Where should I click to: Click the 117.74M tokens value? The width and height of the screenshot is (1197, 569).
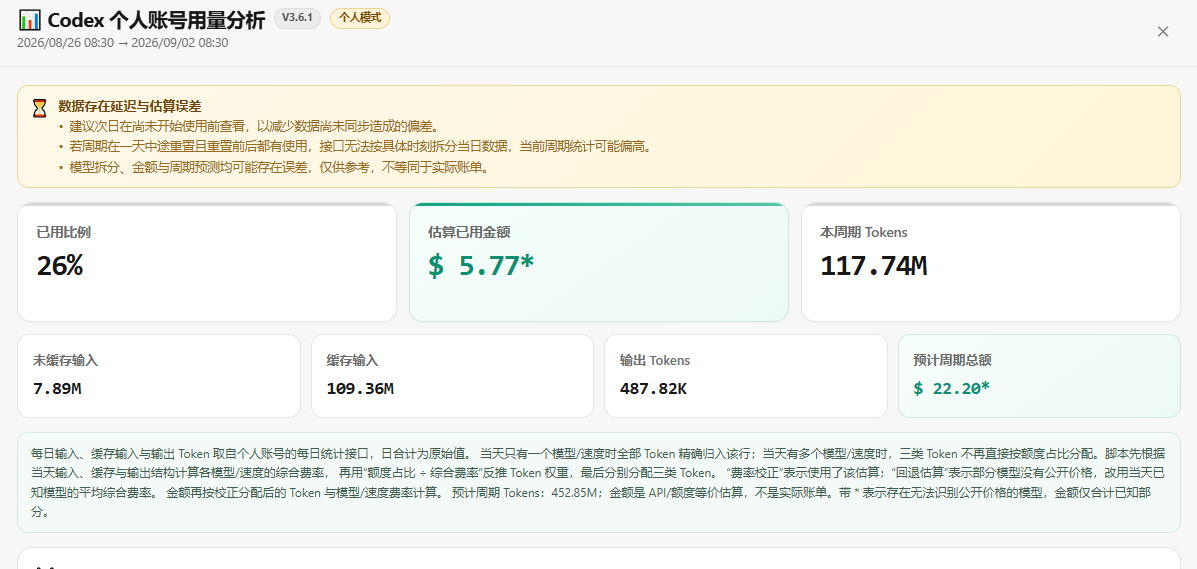tap(873, 265)
